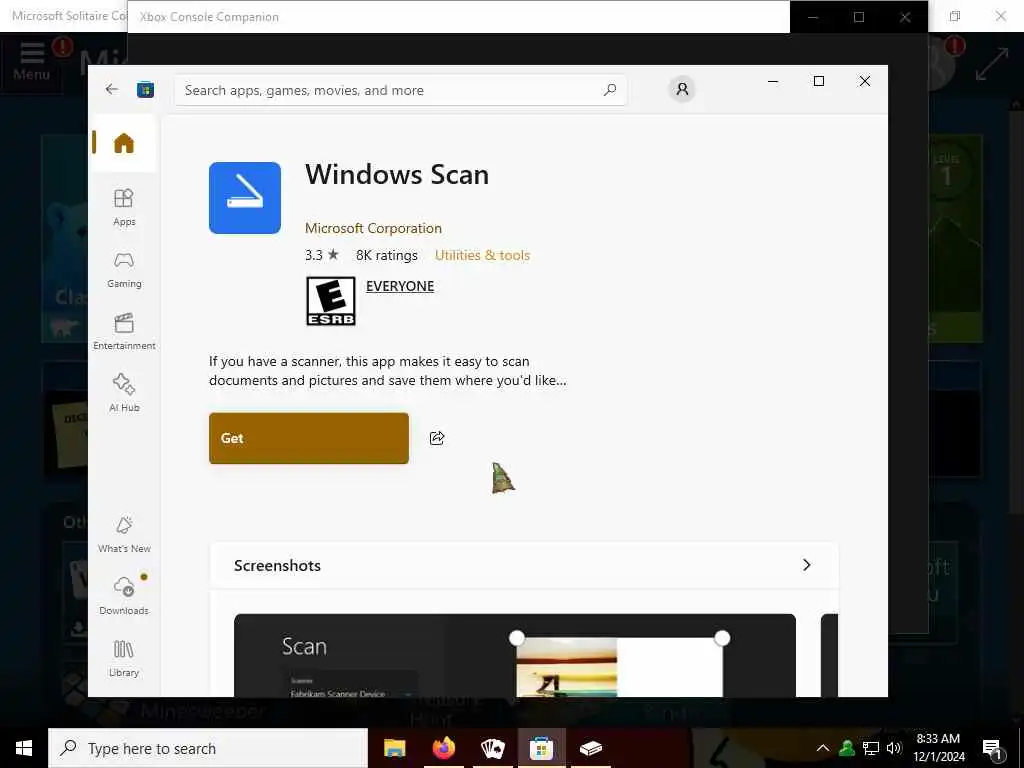The height and width of the screenshot is (768, 1024).
Task: Click the ESRB rating badge
Action: (330, 301)
